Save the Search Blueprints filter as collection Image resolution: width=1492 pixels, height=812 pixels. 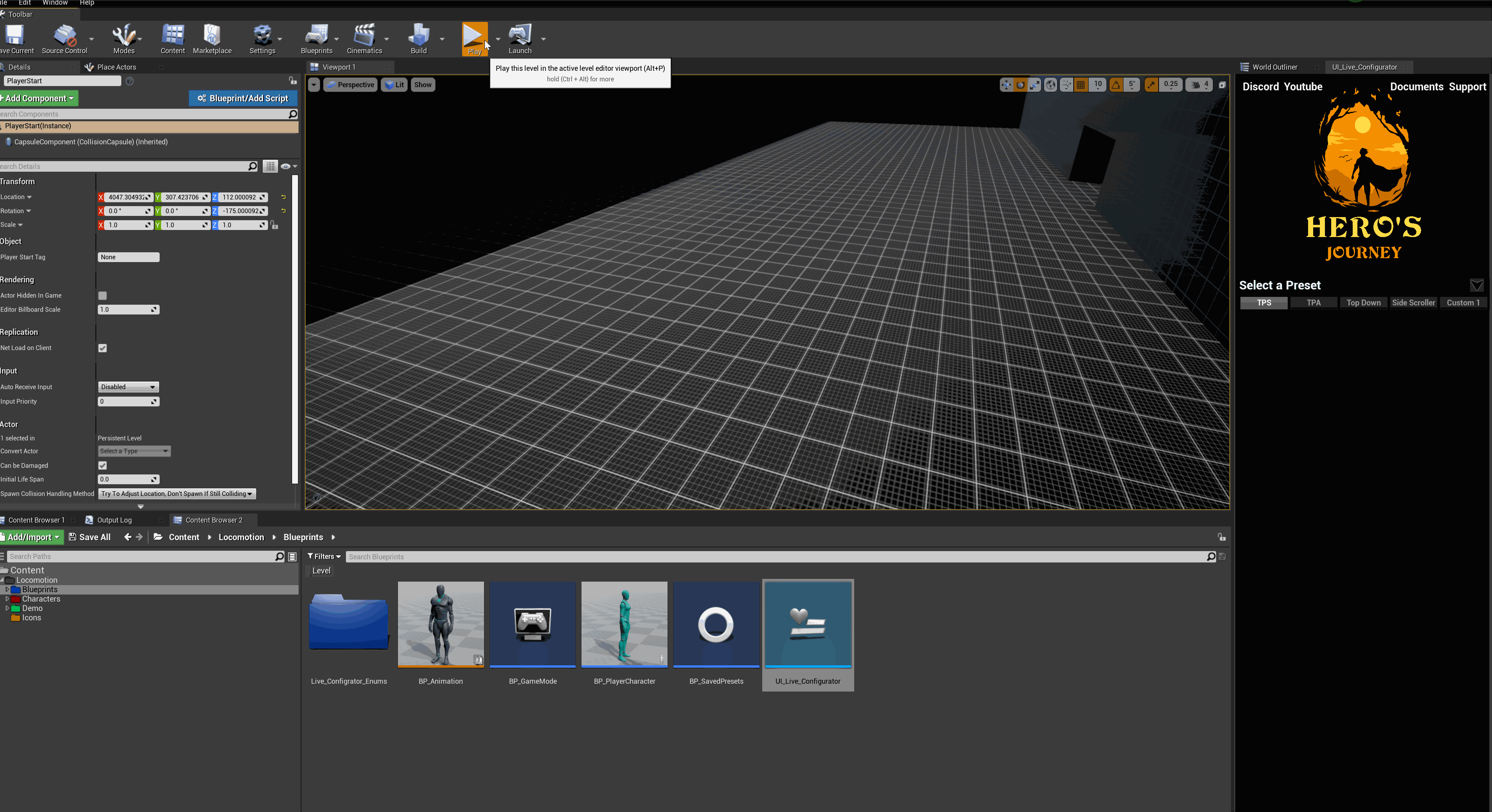pos(1222,557)
